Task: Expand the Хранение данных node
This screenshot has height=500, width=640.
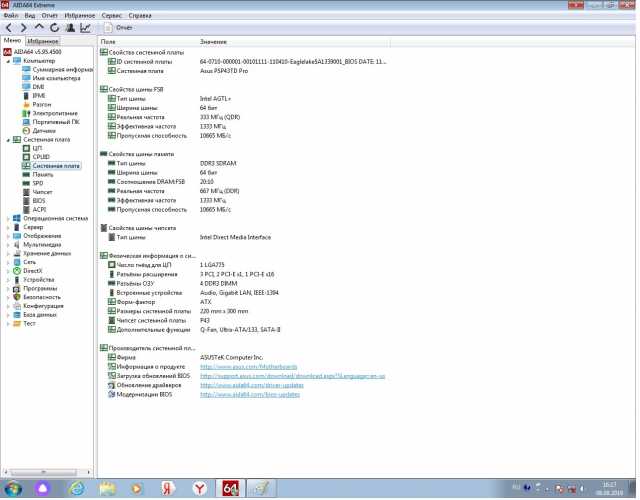Action: 8,254
